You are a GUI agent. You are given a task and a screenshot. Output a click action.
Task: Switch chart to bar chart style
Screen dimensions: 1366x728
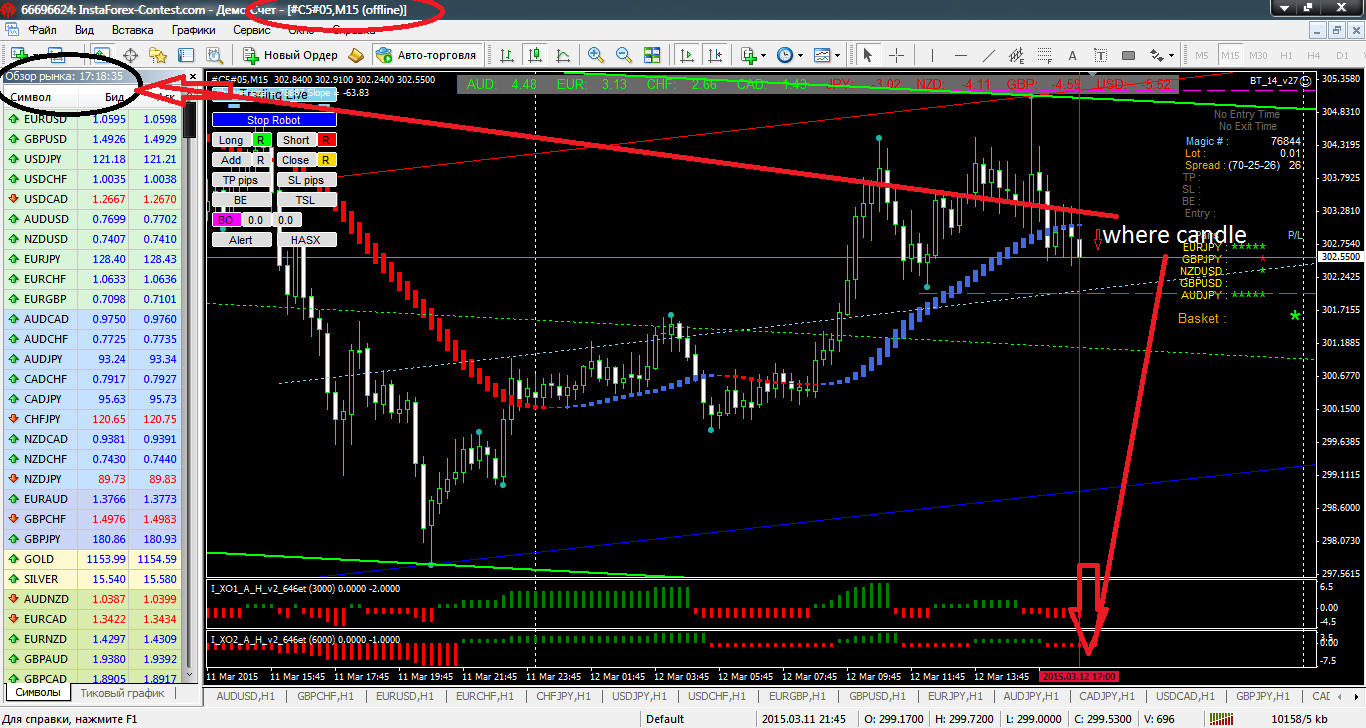508,54
